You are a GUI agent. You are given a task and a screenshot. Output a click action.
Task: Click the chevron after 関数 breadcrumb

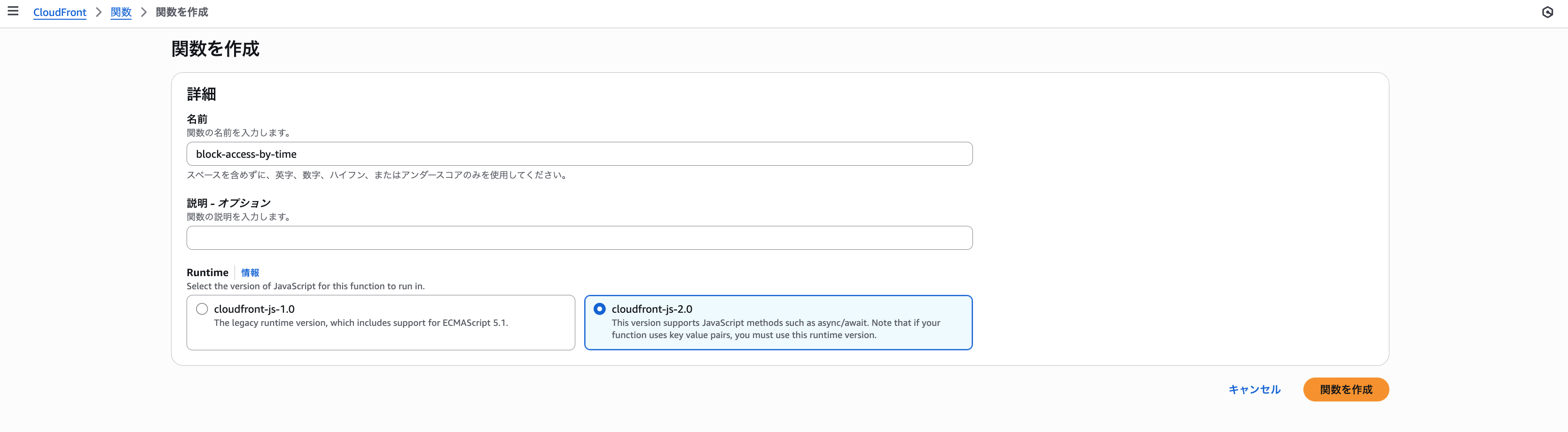pyautogui.click(x=144, y=12)
